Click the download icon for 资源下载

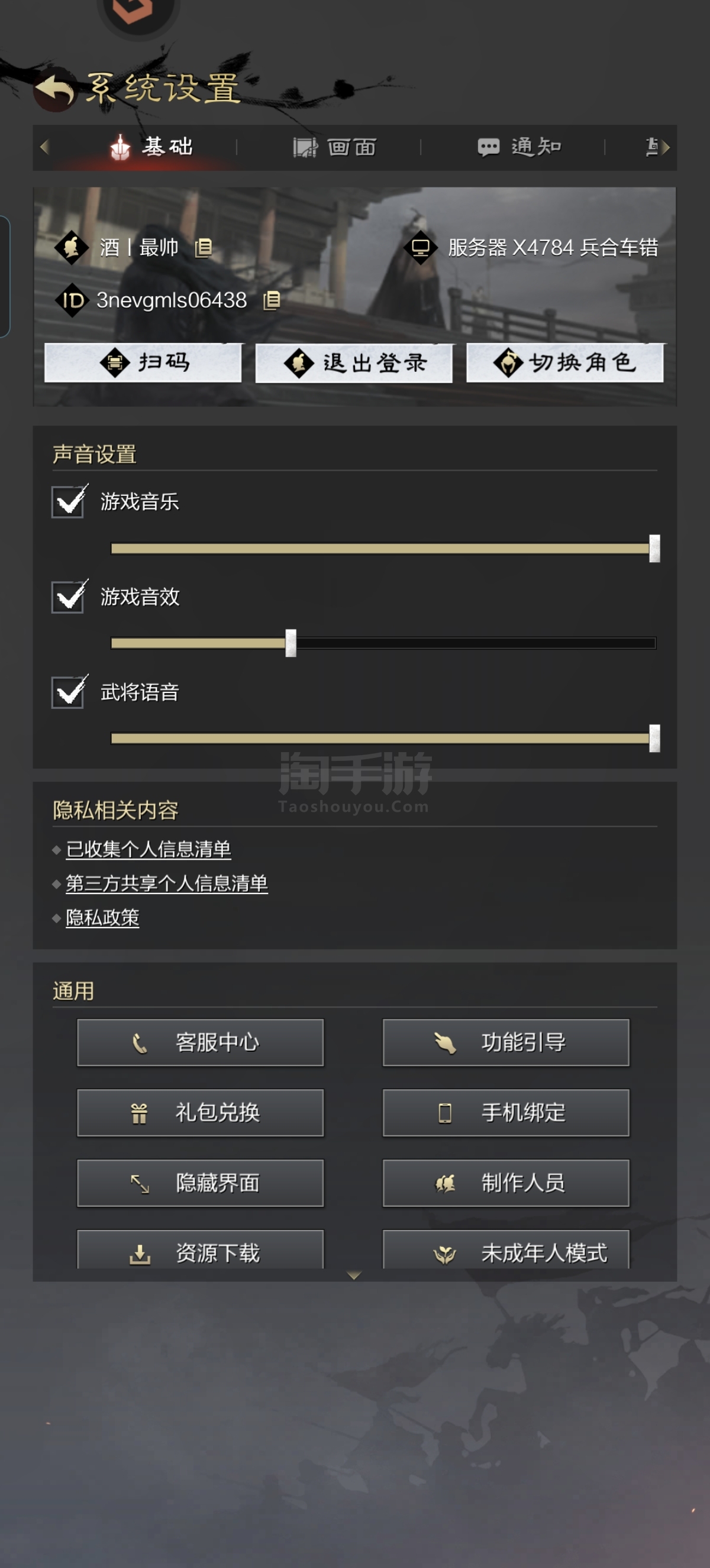point(140,1253)
